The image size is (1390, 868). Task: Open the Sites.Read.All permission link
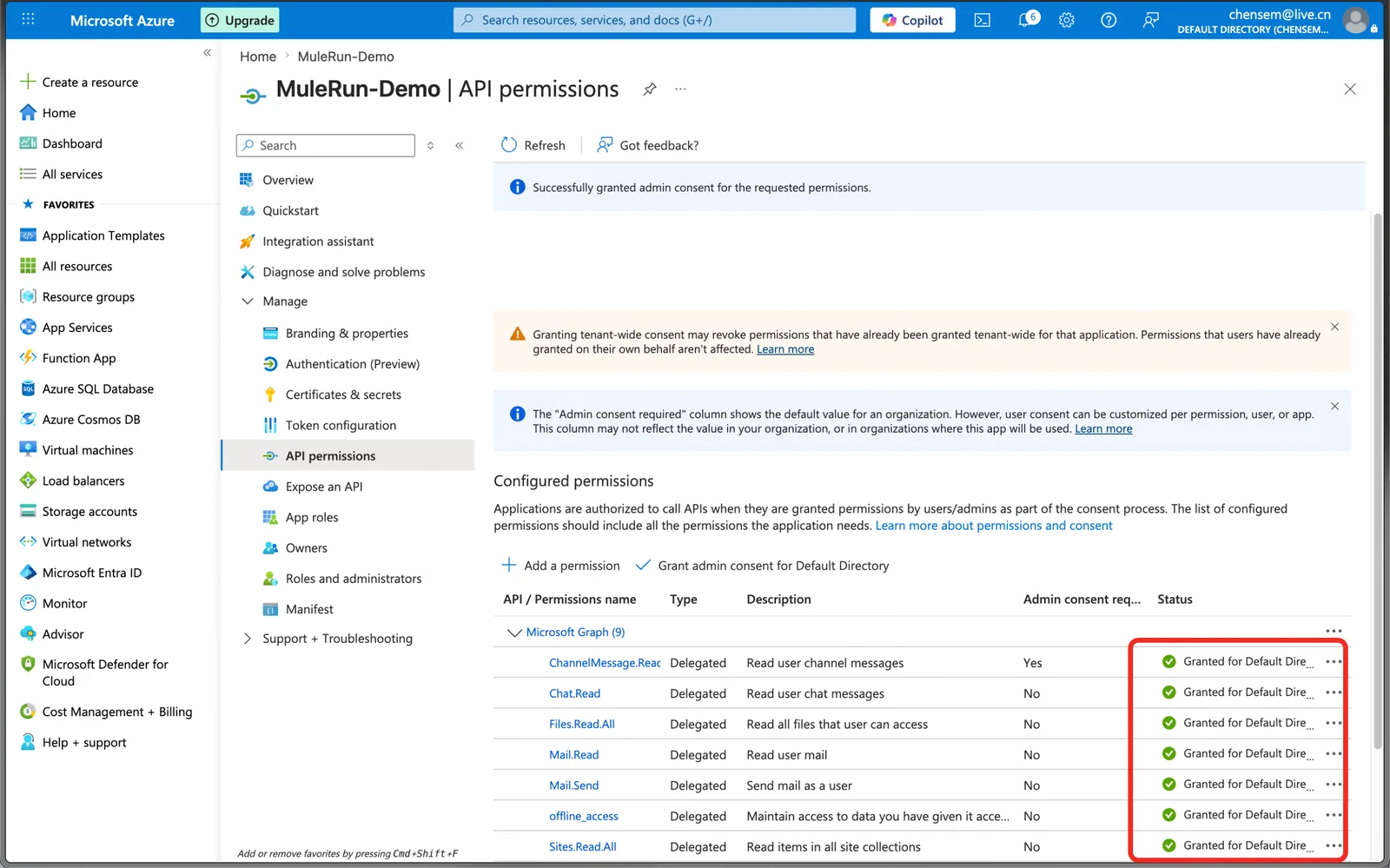(x=582, y=846)
